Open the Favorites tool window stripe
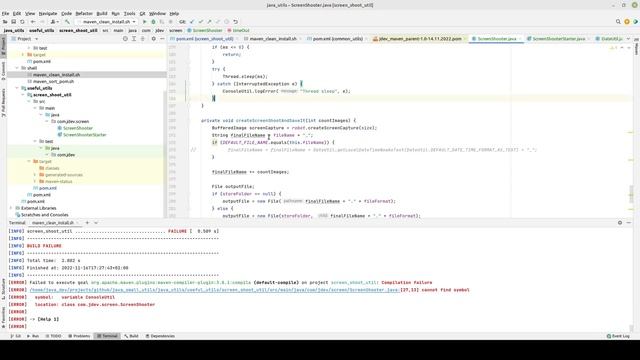This screenshot has height=360, width=640. (x=3, y=318)
